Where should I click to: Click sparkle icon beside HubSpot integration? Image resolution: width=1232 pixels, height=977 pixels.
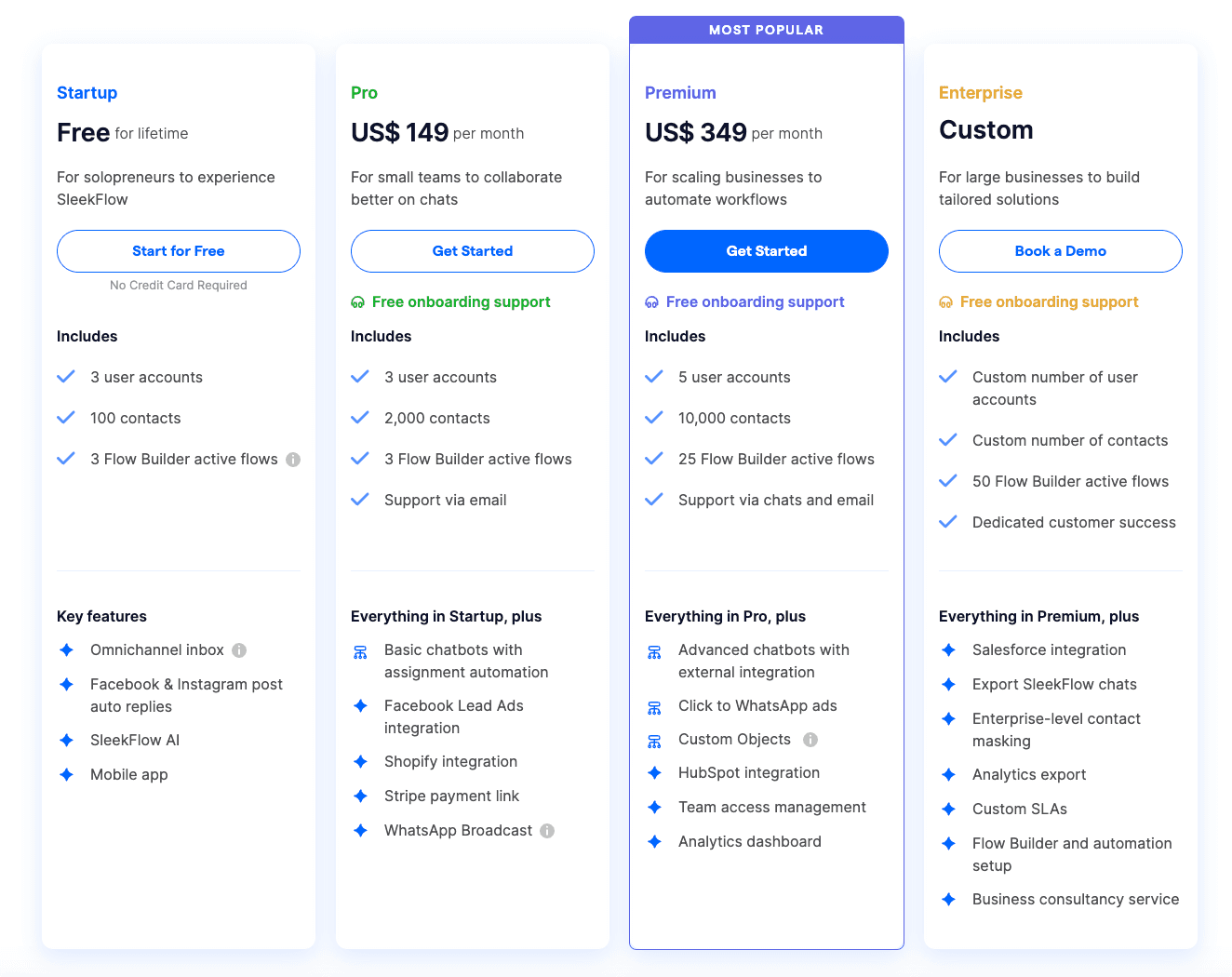(654, 773)
